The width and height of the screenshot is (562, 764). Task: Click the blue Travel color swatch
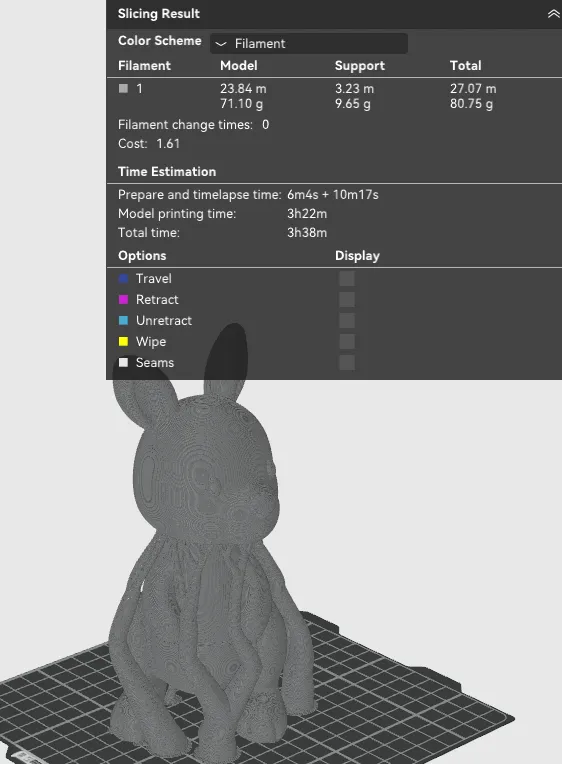coord(123,278)
